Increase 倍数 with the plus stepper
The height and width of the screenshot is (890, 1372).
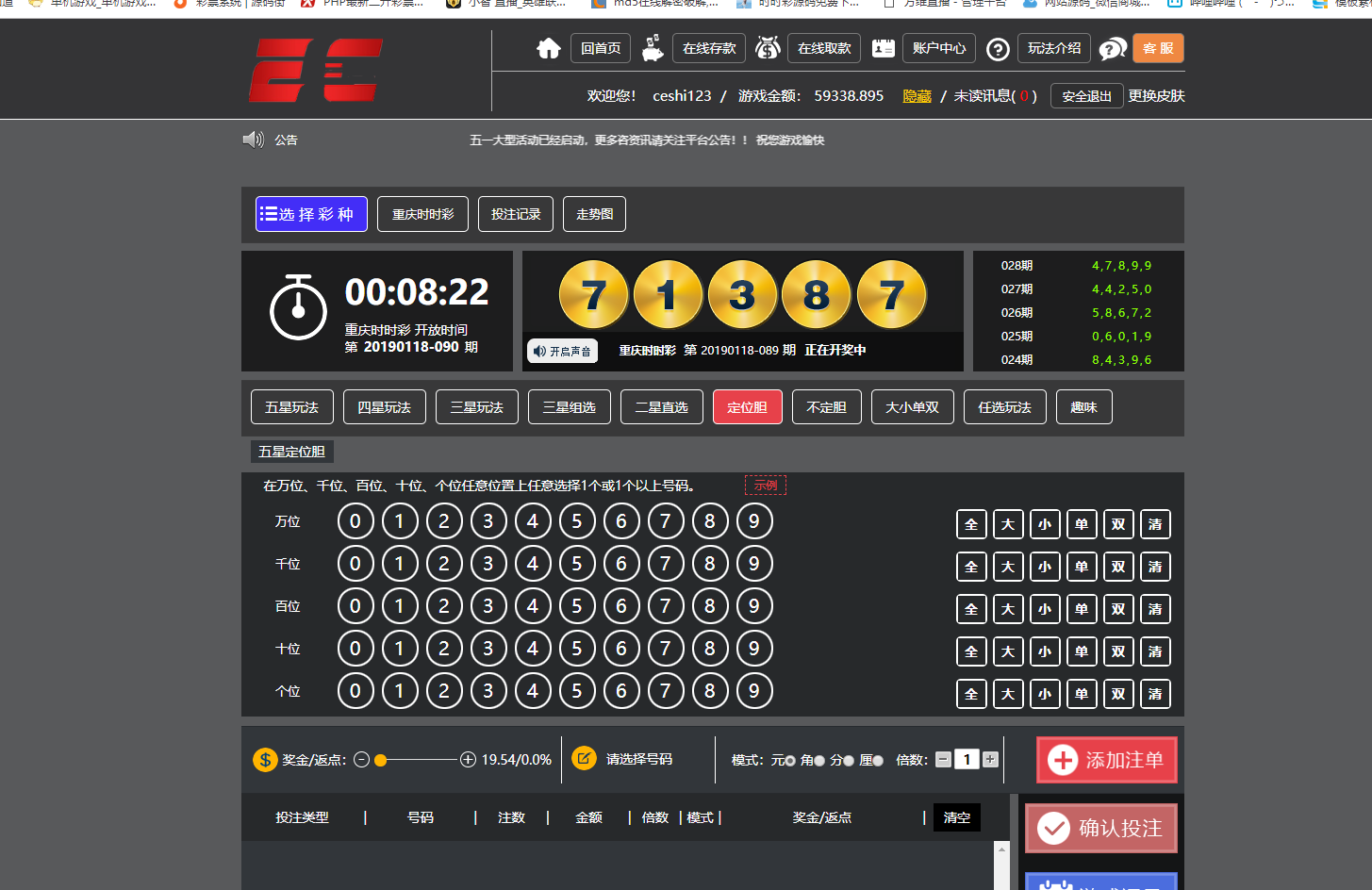990,760
